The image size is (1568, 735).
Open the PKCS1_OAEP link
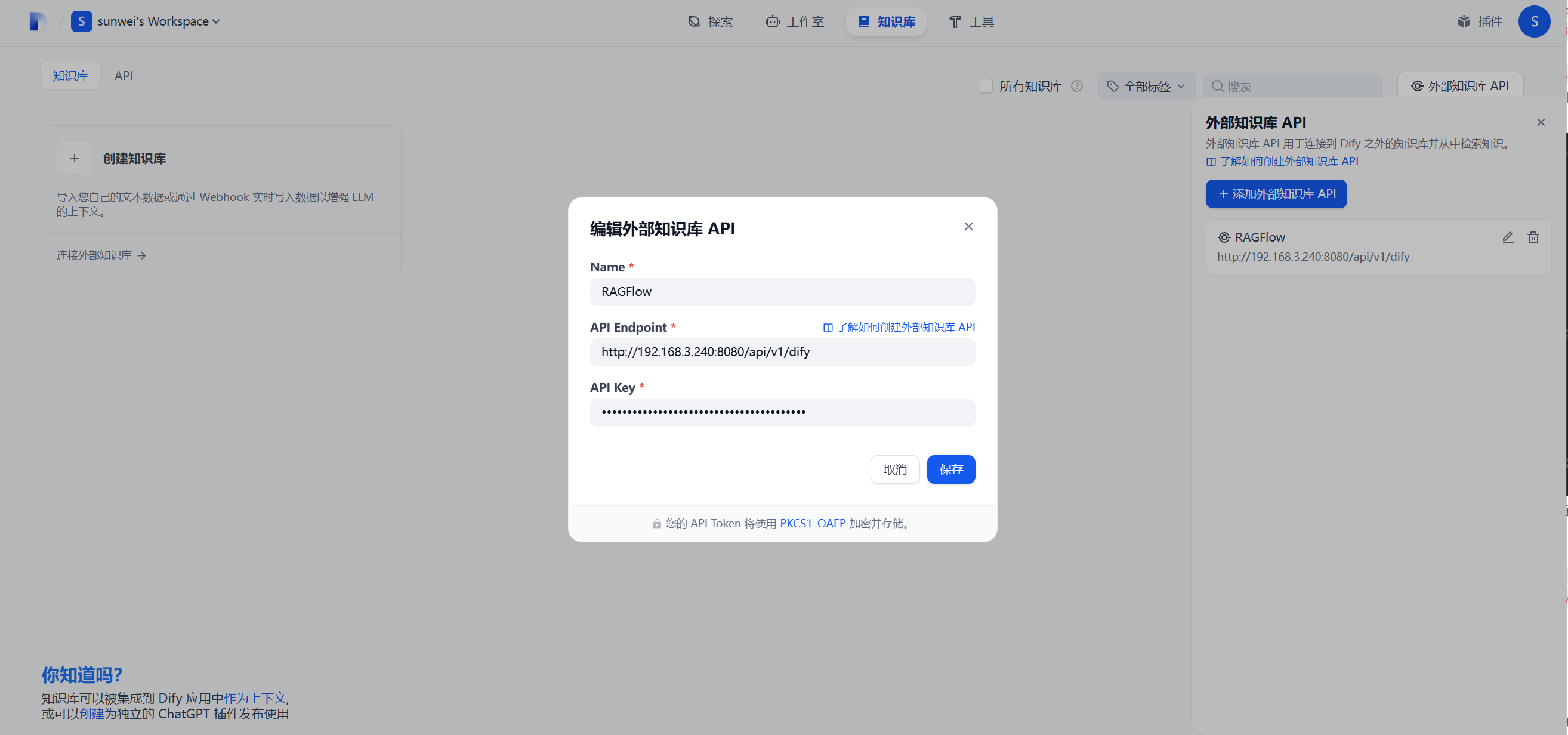pos(813,523)
